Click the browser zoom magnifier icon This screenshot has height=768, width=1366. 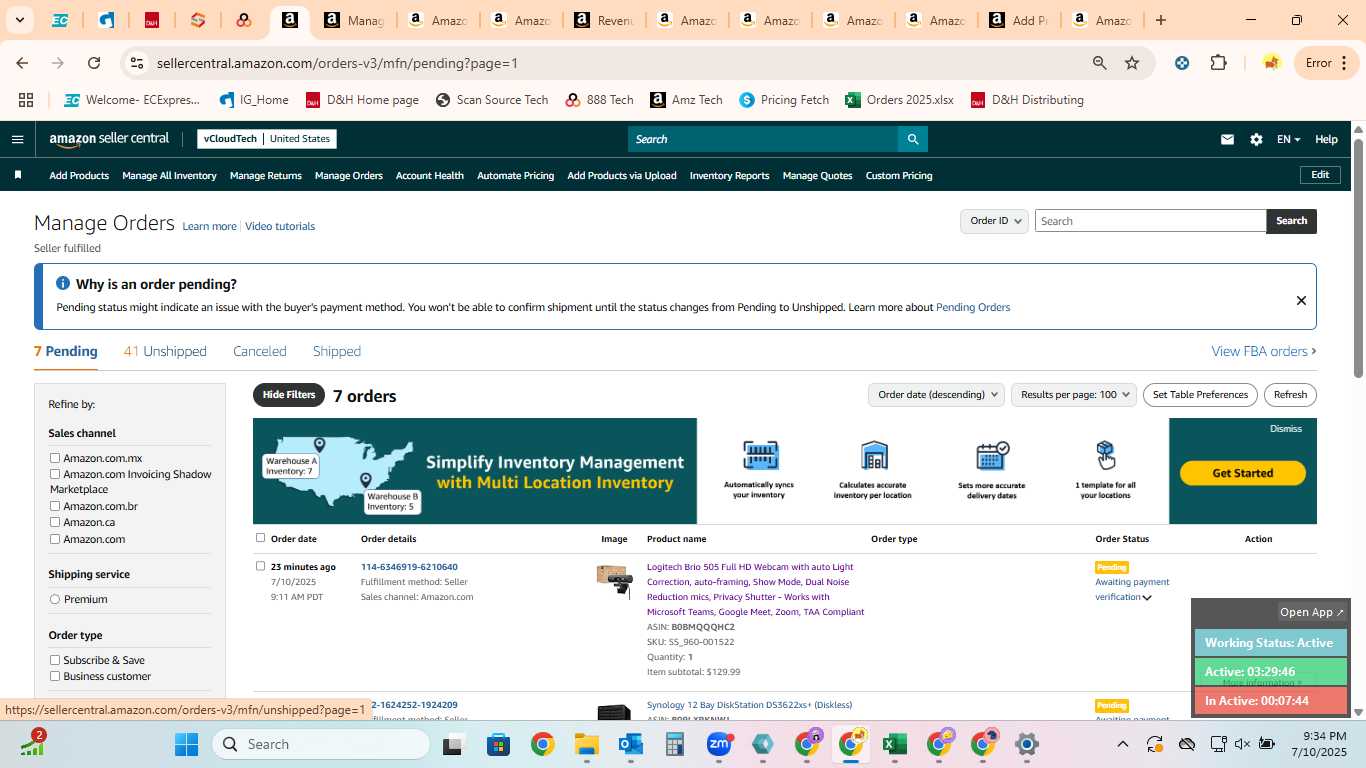click(x=1099, y=63)
